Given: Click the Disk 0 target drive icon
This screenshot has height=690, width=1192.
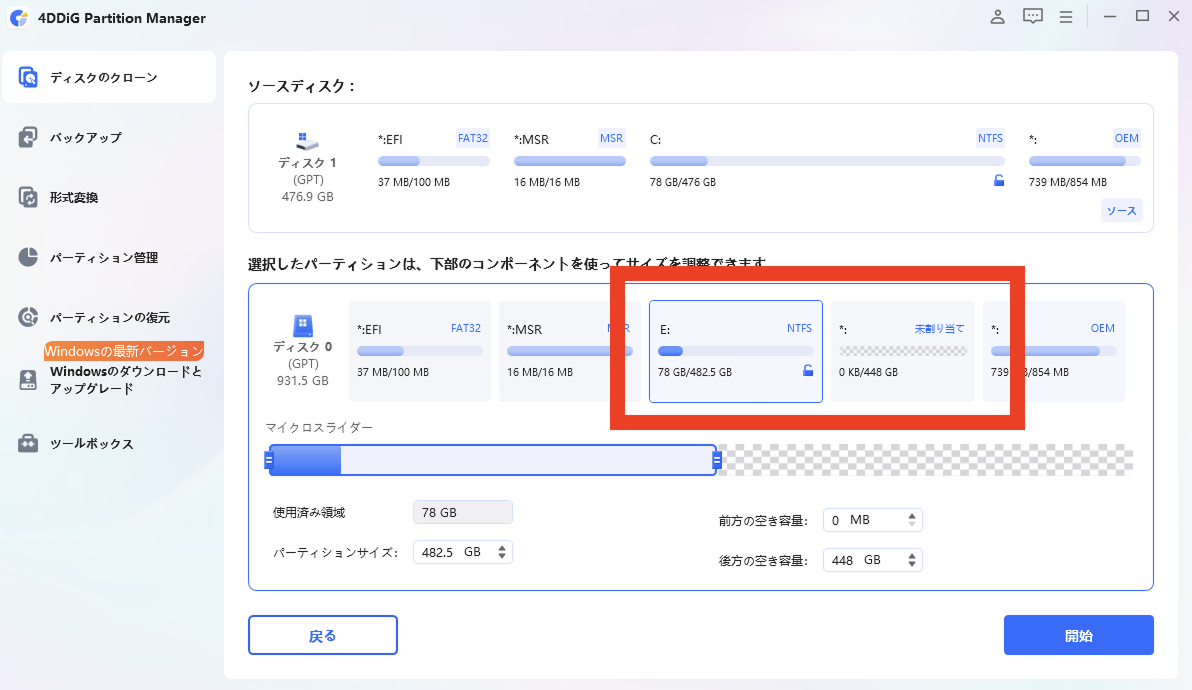Looking at the screenshot, I should pos(301,325).
